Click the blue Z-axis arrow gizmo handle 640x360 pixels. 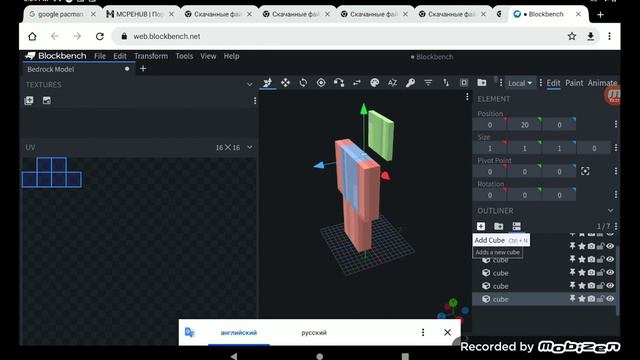[319, 165]
